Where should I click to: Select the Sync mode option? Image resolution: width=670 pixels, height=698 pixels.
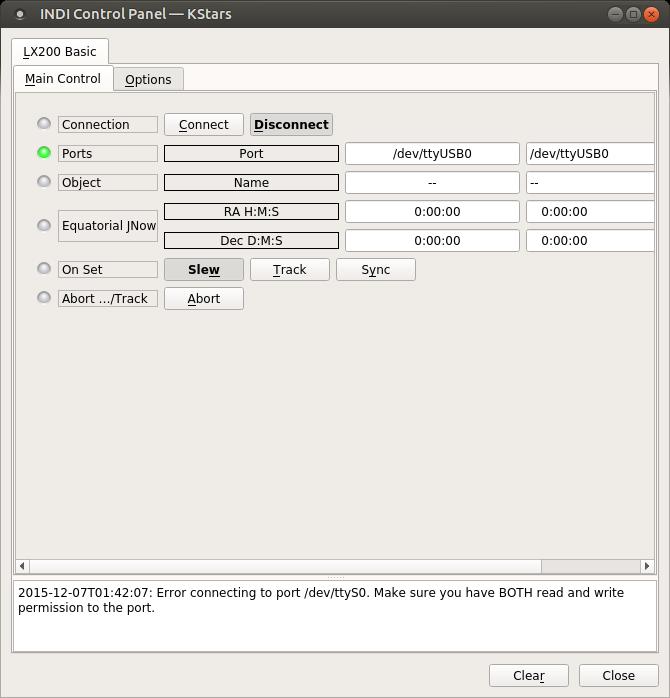coord(375,269)
